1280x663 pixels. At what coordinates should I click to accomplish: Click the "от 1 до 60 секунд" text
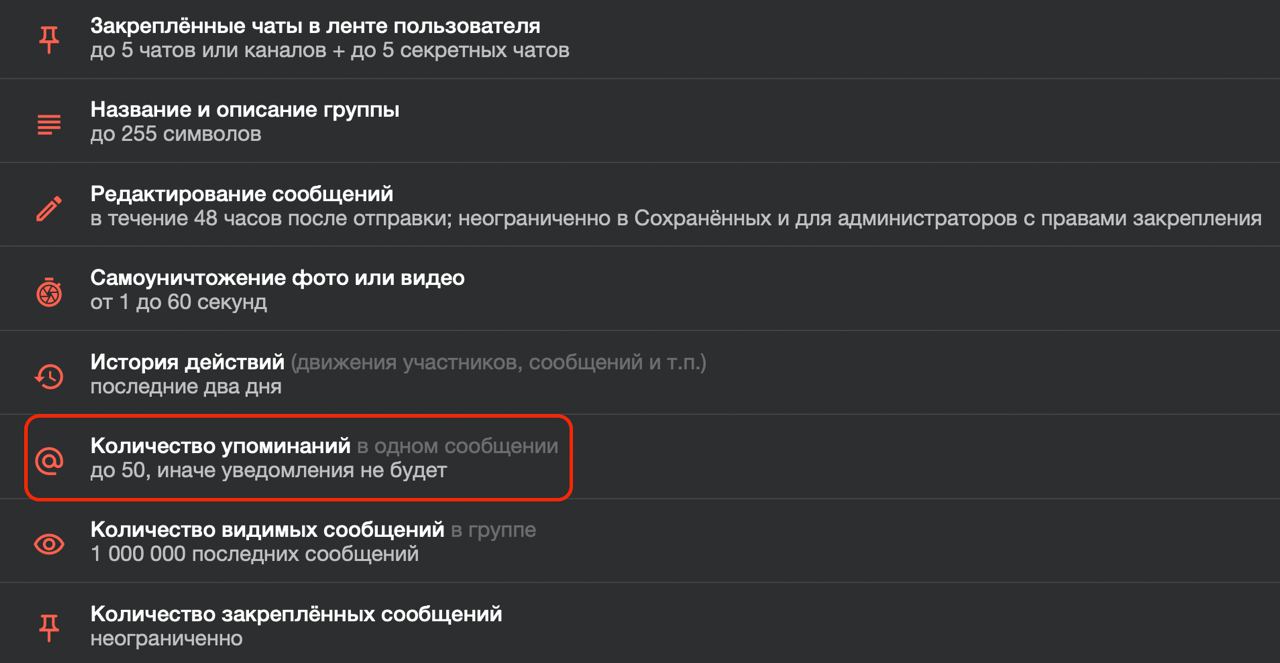point(178,302)
